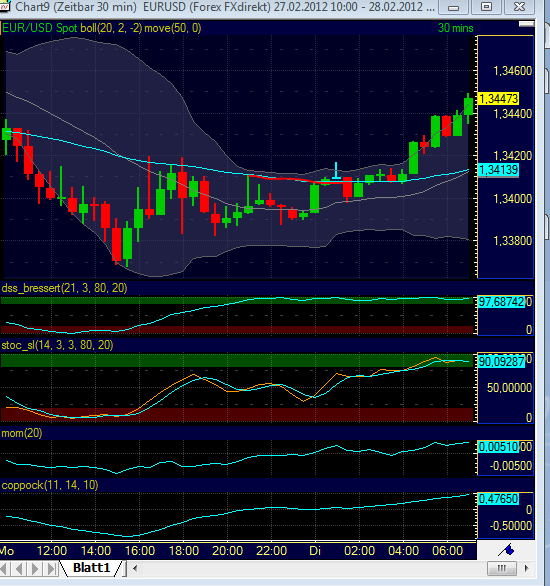Screen dimensions: 550x586
Task: Click the 30 mins timeframe label
Action: [455, 28]
